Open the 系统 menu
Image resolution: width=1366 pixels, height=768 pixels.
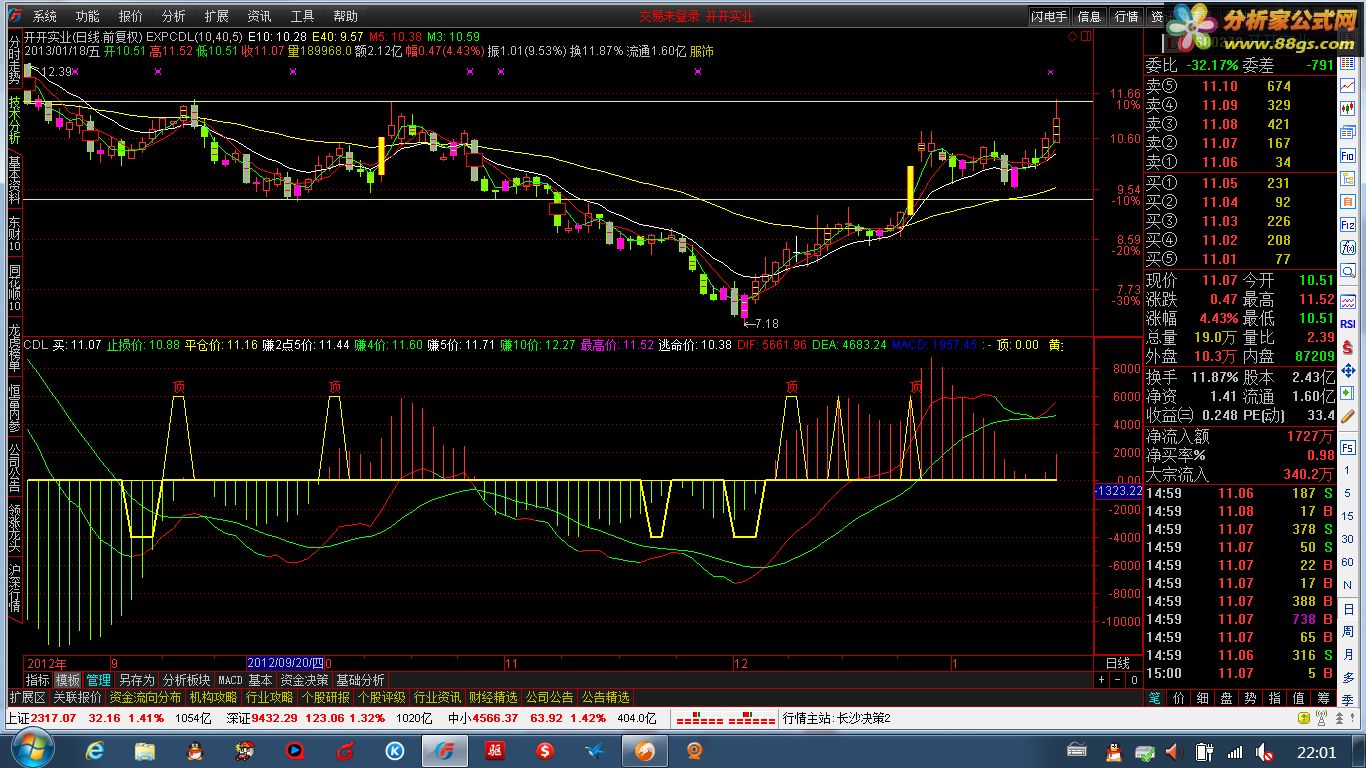44,16
